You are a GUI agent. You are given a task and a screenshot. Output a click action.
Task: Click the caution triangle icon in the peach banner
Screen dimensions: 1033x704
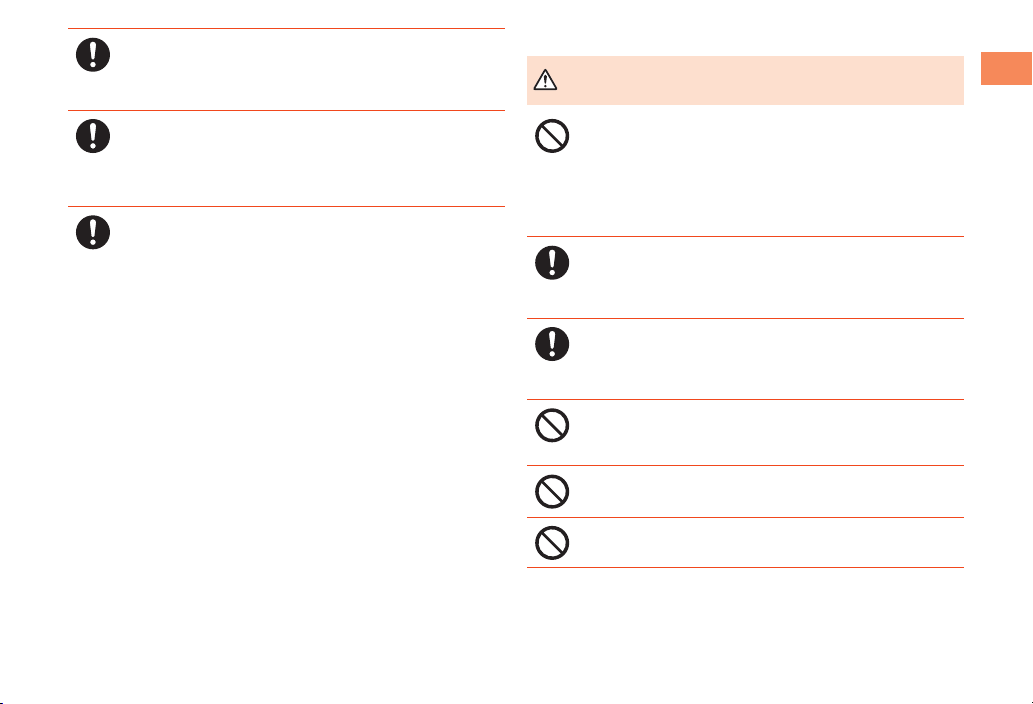545,80
